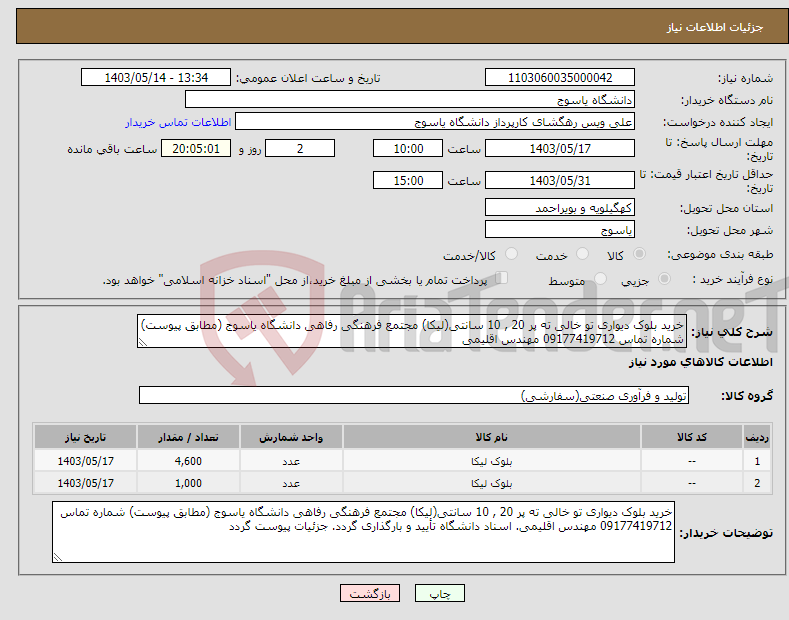Click the validity time field 15:00
This screenshot has width=789, height=620.
[408, 180]
